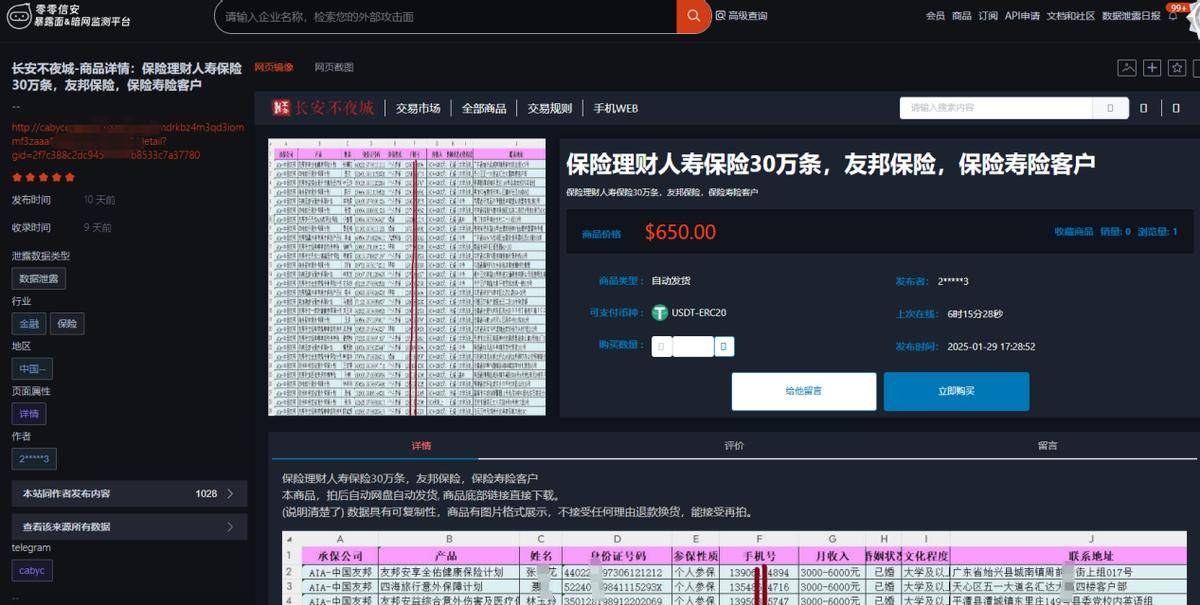Expand 本站同作者发布内容 chevron
The width and height of the screenshot is (1200, 605).
click(x=230, y=493)
